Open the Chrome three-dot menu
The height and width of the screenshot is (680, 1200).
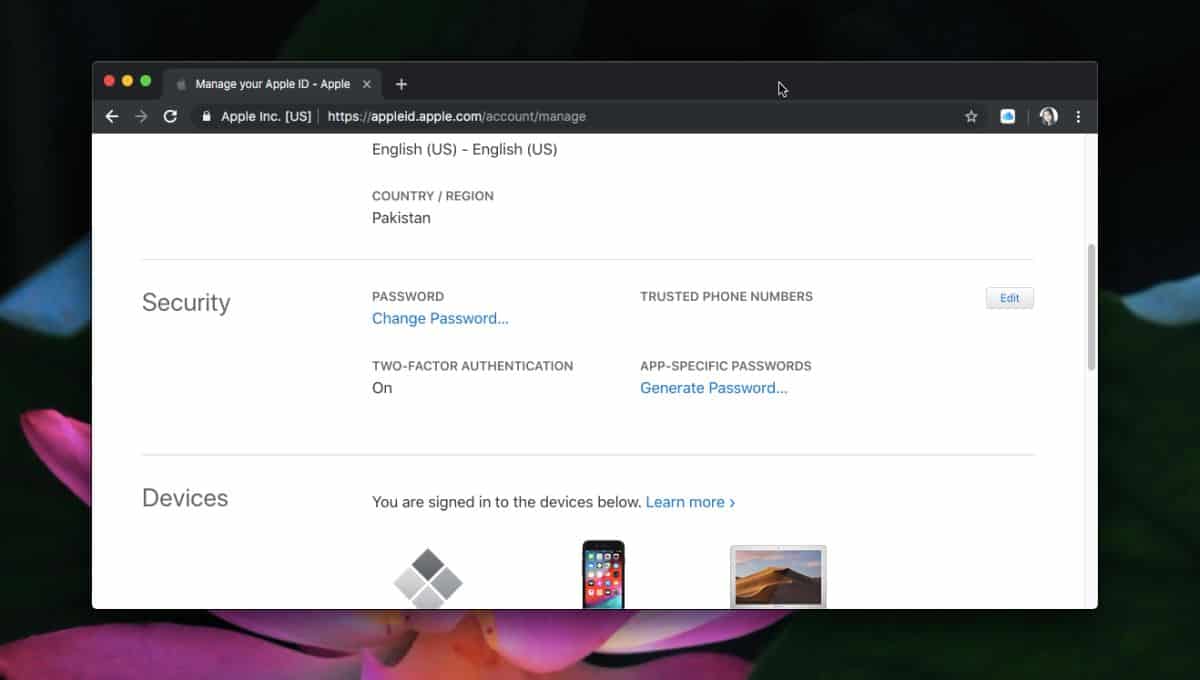coord(1078,116)
